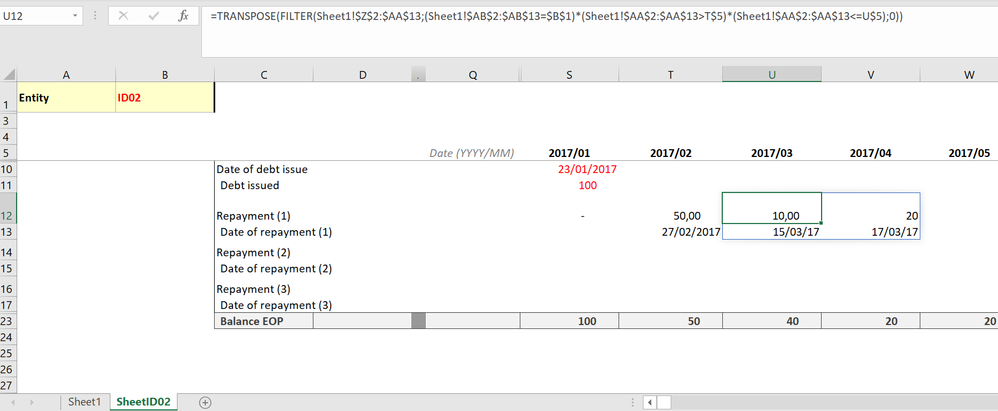This screenshot has width=998, height=411.
Task: Select column Q header
Action: [x=473, y=75]
